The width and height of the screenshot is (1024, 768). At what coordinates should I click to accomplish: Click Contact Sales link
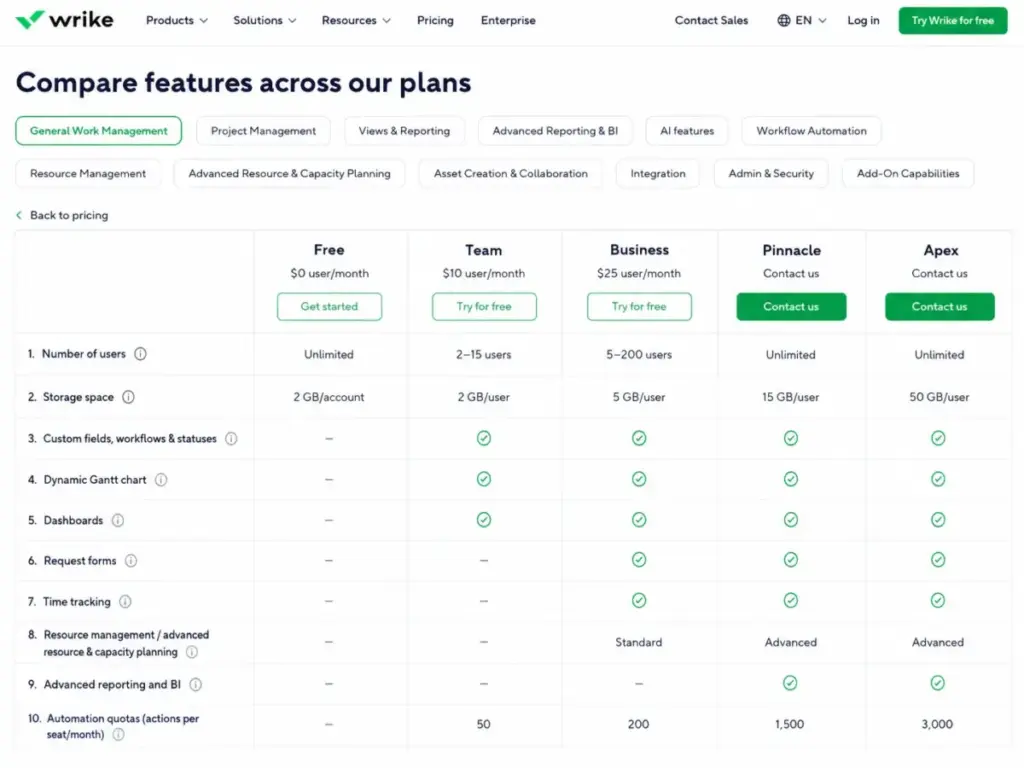[x=711, y=20]
